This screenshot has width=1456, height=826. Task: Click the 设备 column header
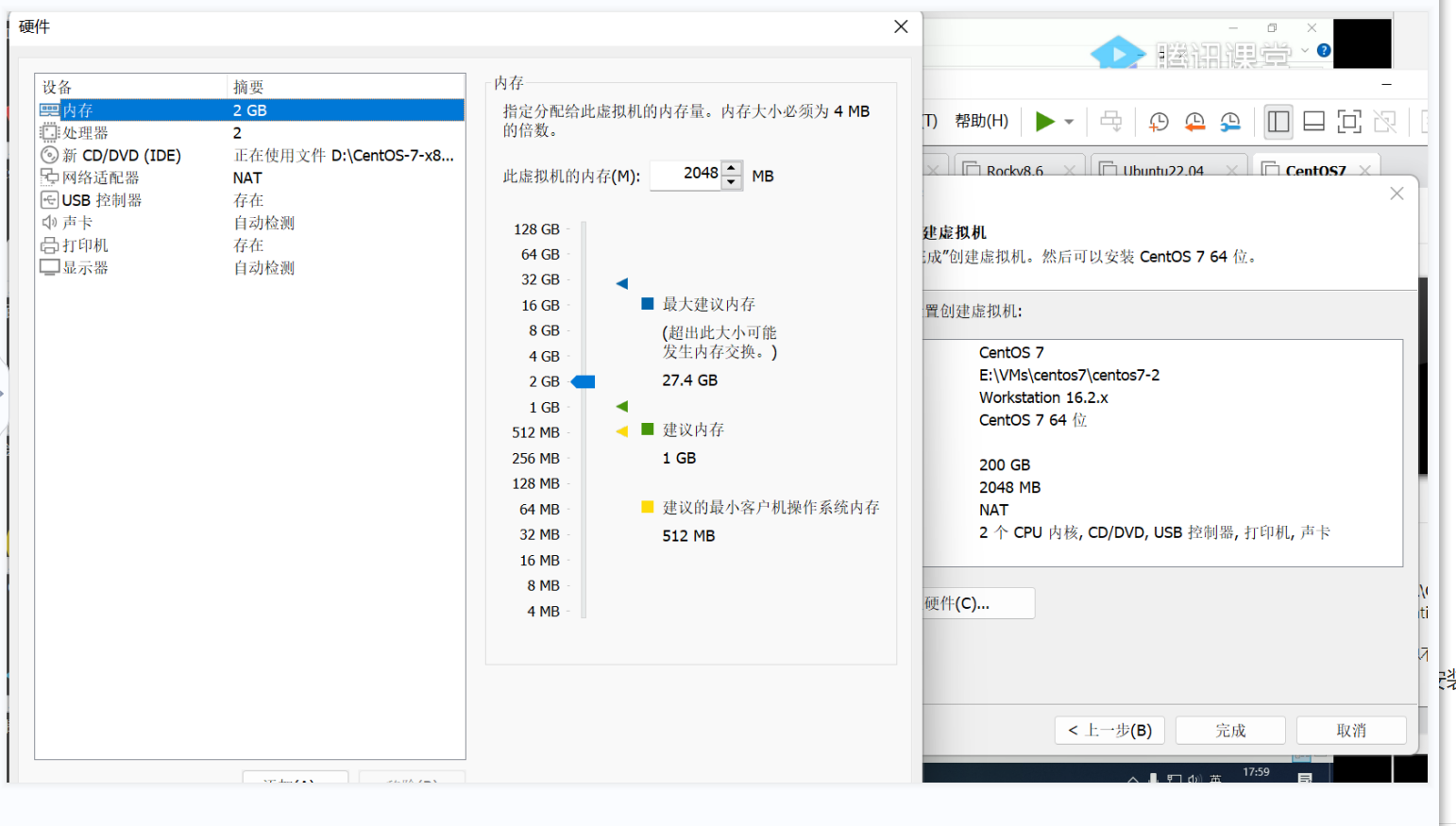131,87
